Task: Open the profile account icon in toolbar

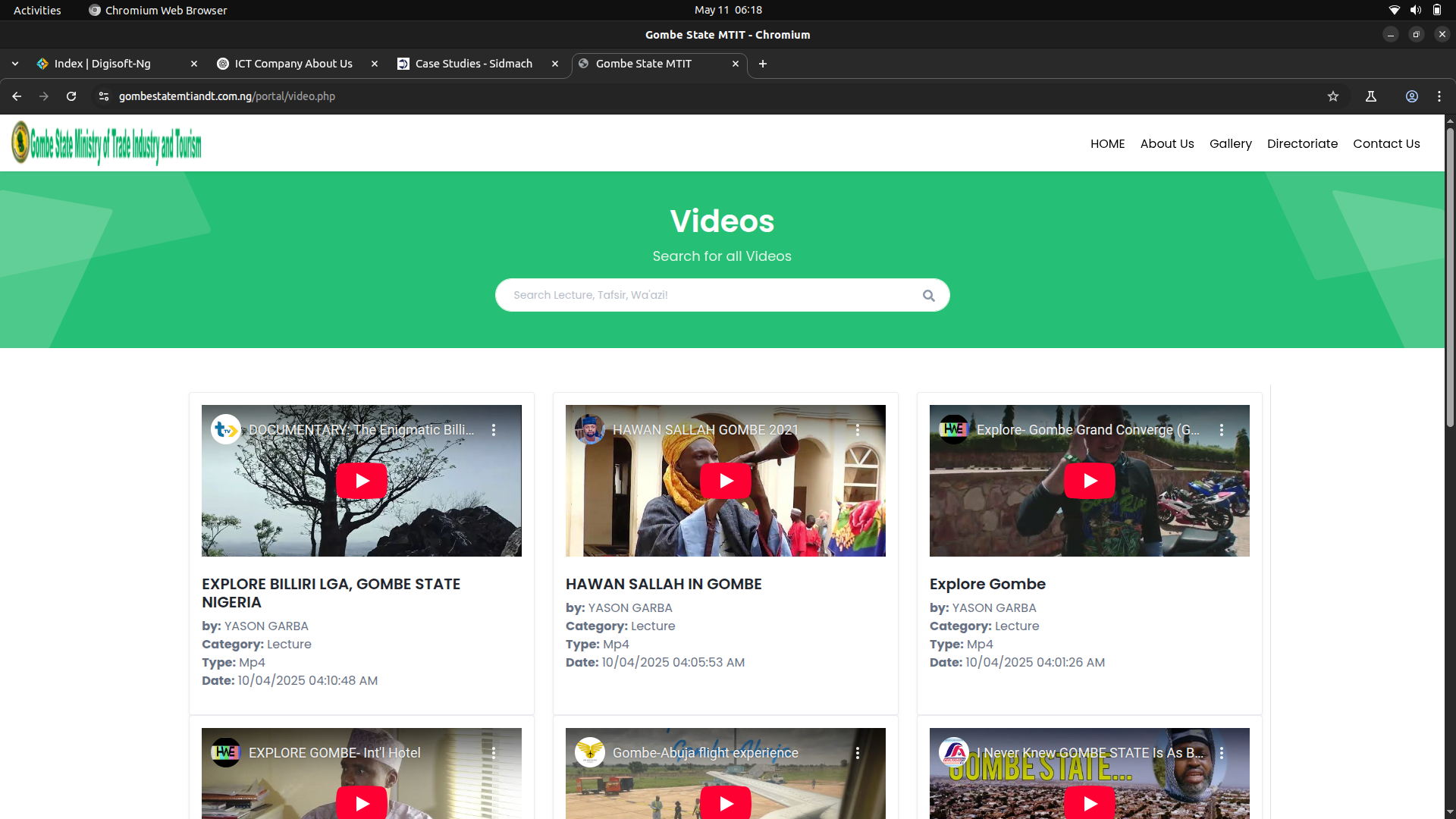Action: coord(1412,96)
